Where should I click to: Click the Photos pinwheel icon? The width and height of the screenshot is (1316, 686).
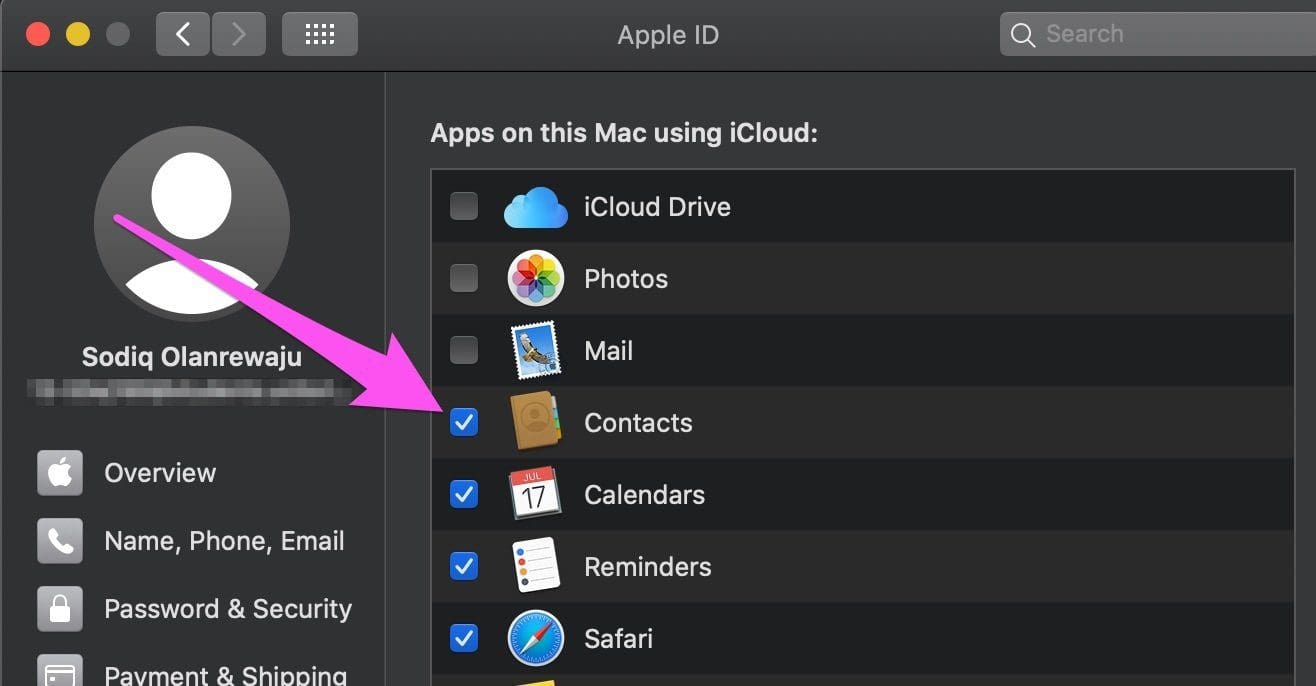click(x=535, y=278)
